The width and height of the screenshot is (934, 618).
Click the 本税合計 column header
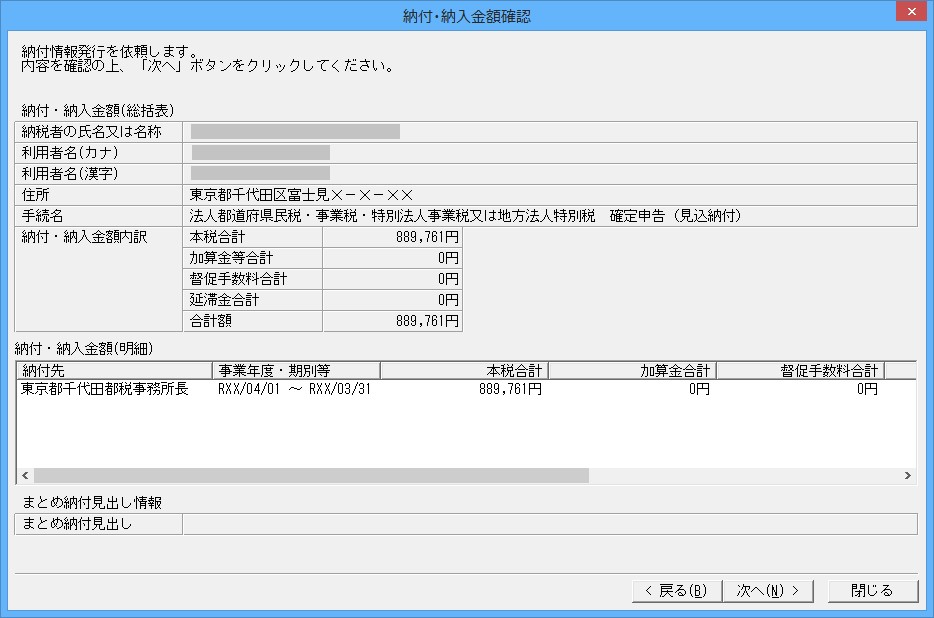(464, 371)
